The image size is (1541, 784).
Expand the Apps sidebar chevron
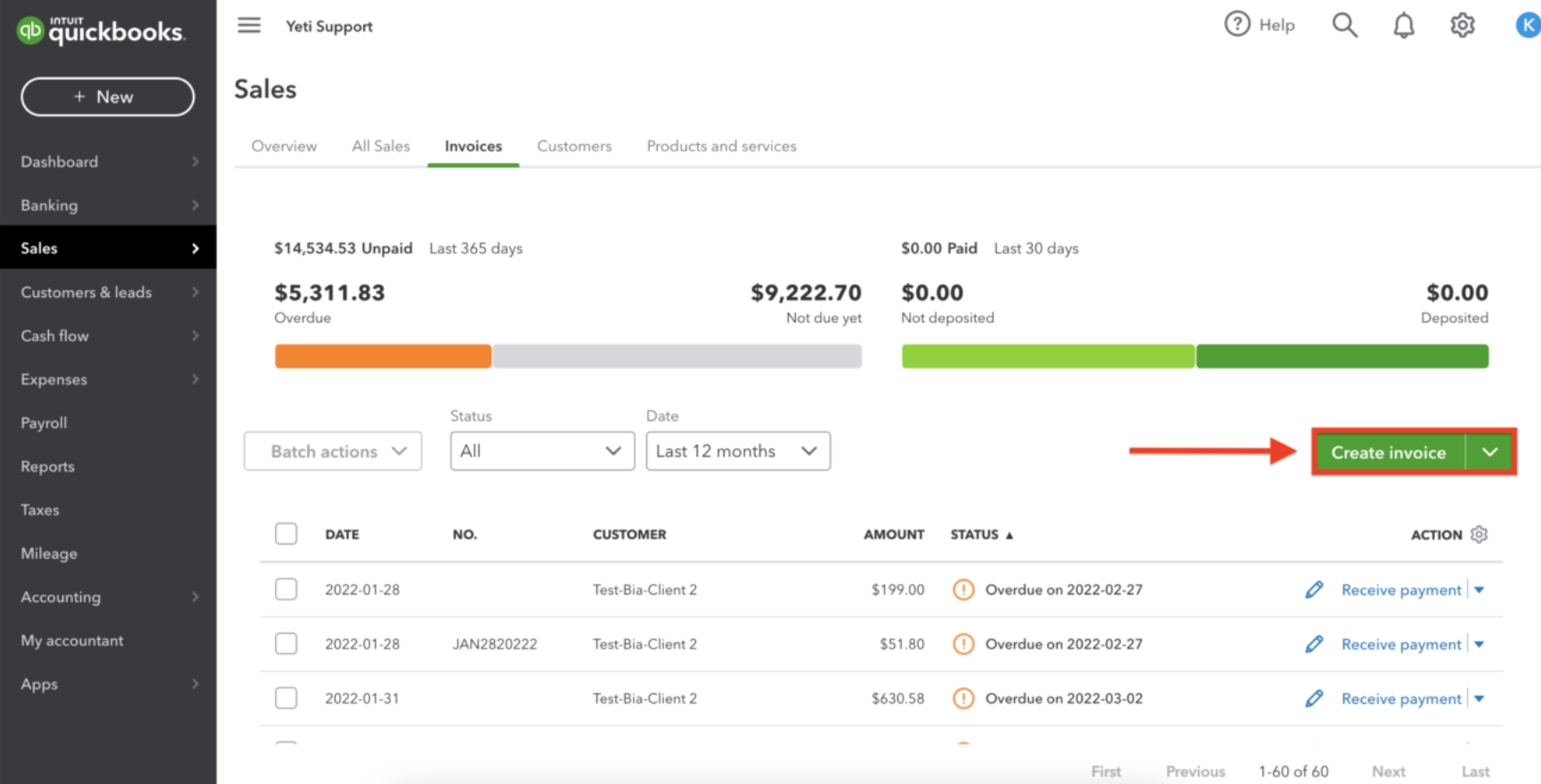point(195,683)
